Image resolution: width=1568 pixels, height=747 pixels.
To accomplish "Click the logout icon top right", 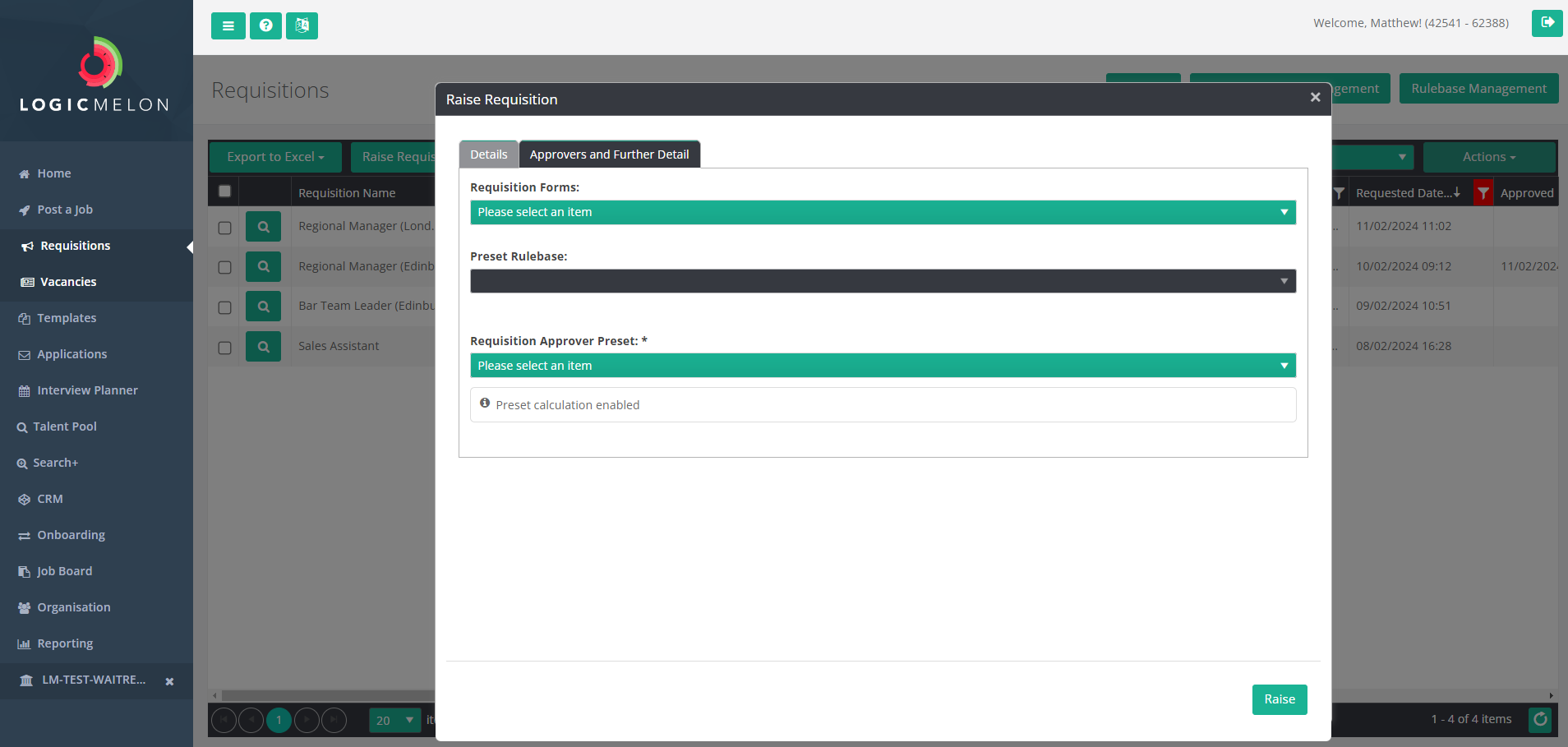I will [x=1547, y=23].
